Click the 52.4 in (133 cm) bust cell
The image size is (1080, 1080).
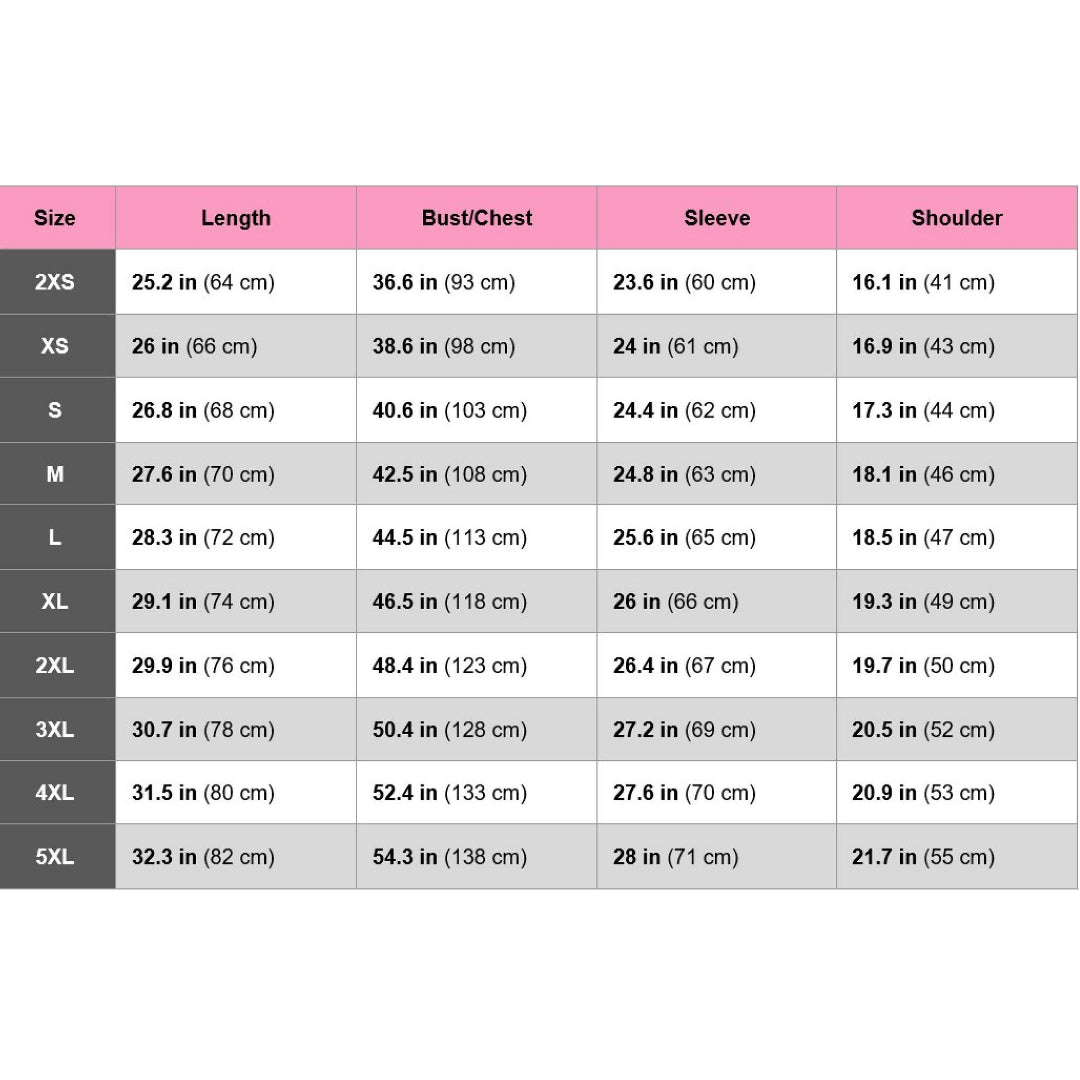(450, 793)
